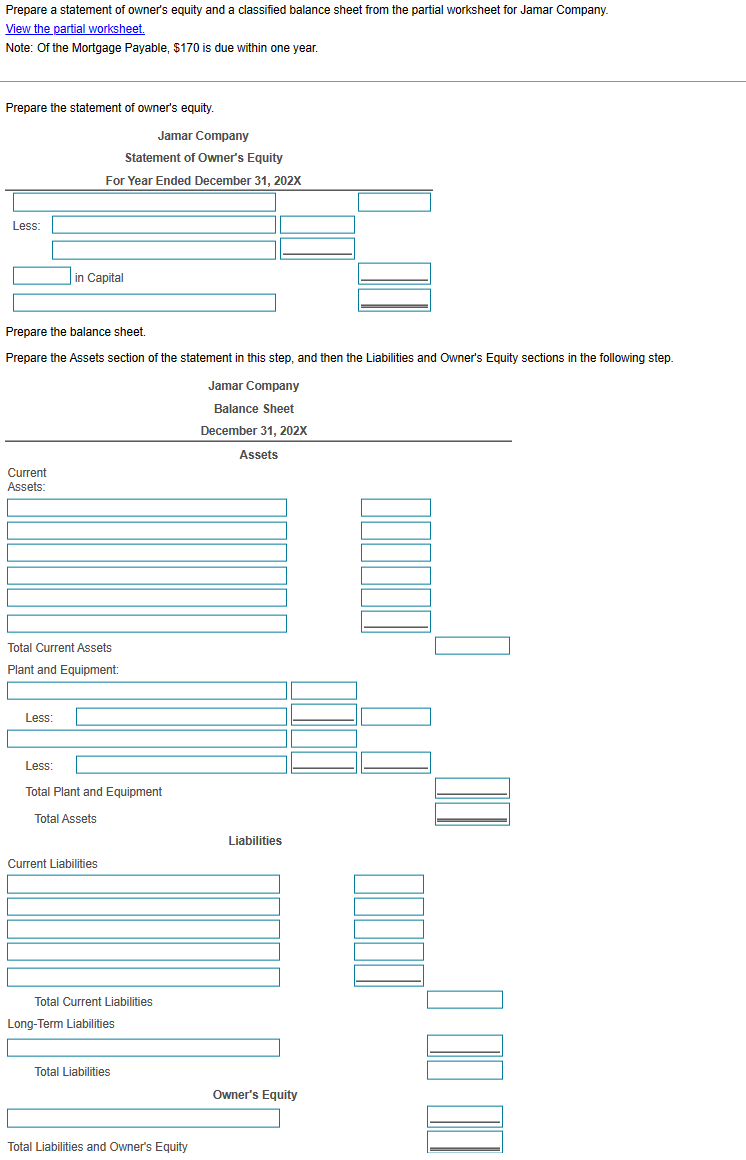The height and width of the screenshot is (1160, 746).
Task: Click the Total Current Assets amount field
Action: coord(471,645)
